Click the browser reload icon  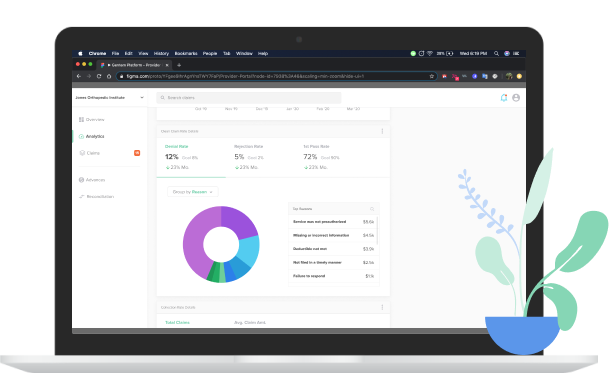pyautogui.click(x=99, y=77)
